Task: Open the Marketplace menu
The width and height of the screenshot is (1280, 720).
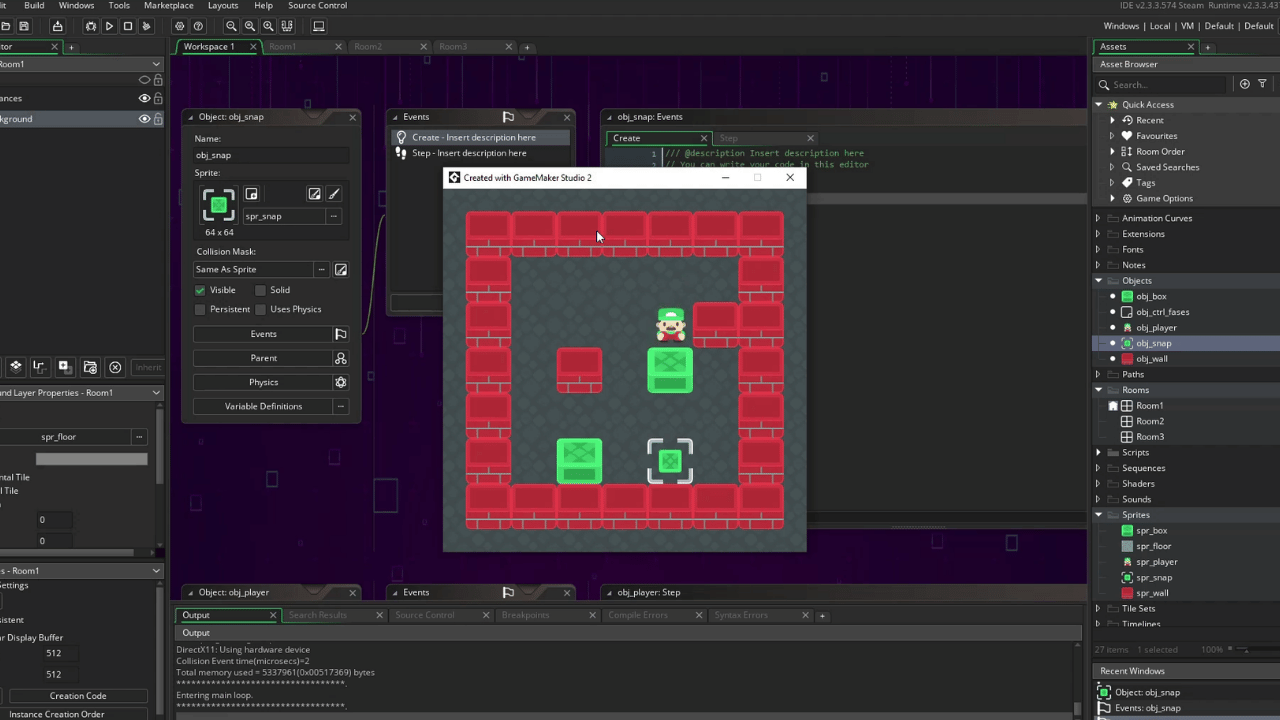Action: click(x=168, y=6)
